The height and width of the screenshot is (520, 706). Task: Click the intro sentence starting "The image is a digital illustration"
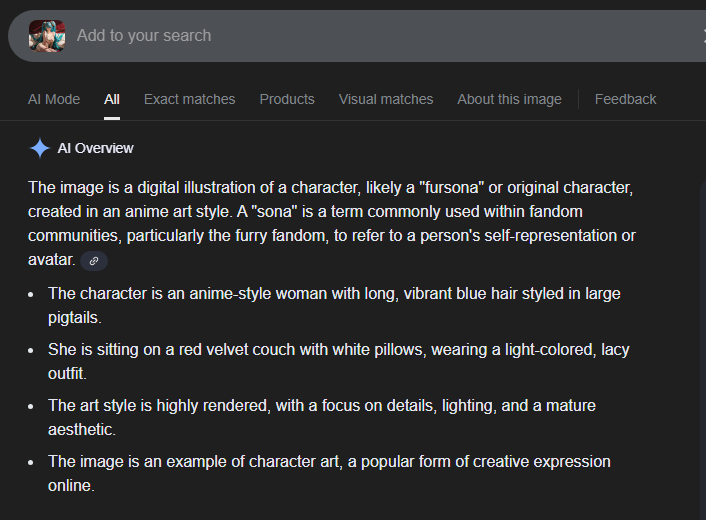[x=200, y=188]
